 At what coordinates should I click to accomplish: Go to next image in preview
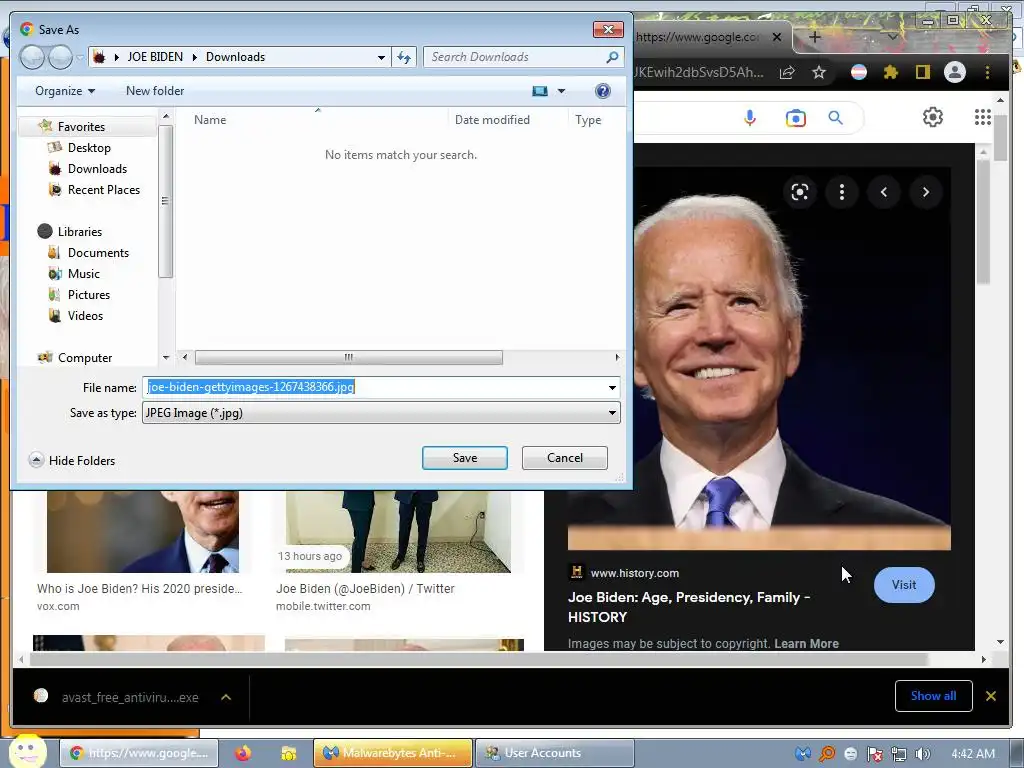925,192
